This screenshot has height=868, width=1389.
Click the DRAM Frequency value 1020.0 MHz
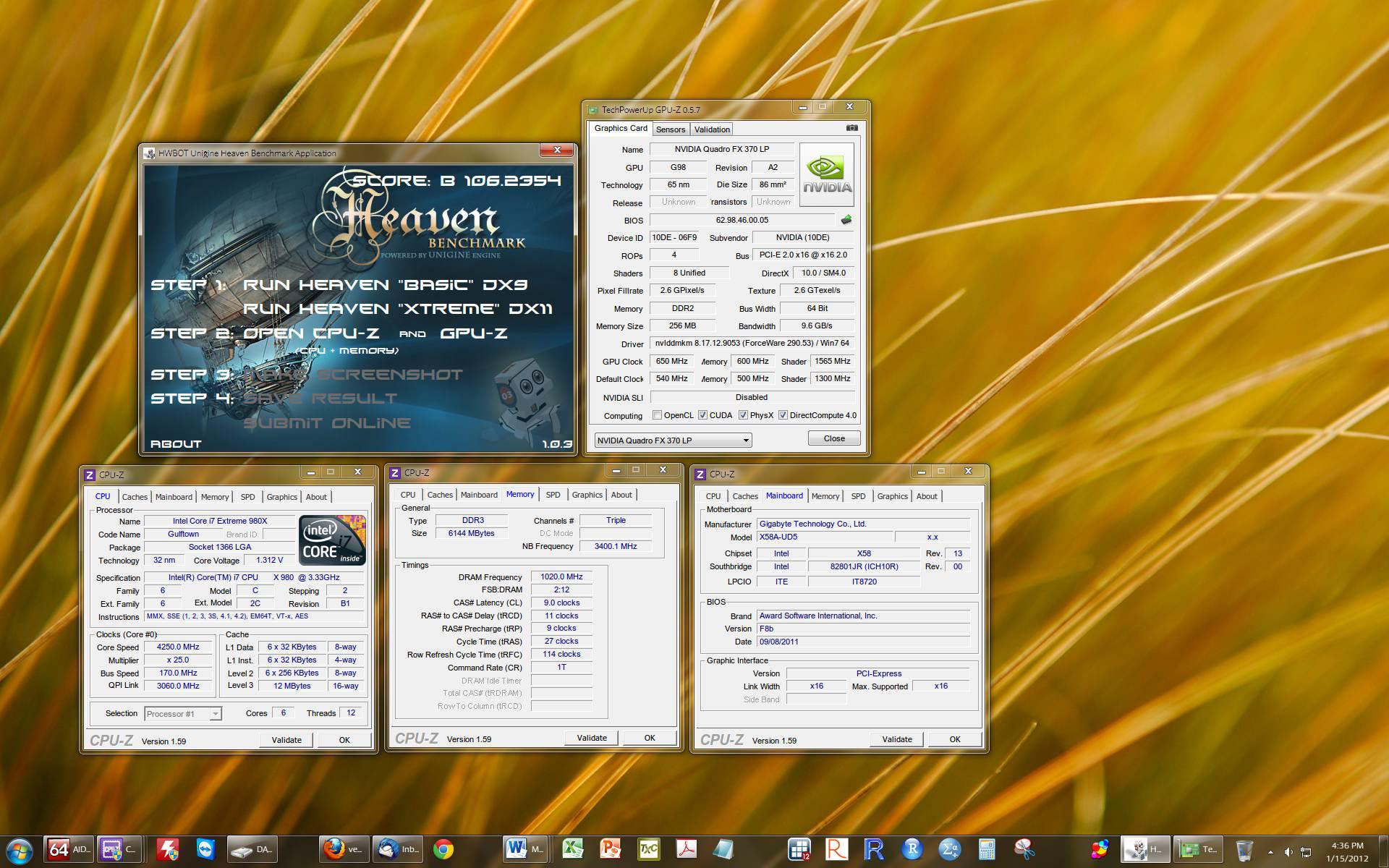click(x=561, y=577)
